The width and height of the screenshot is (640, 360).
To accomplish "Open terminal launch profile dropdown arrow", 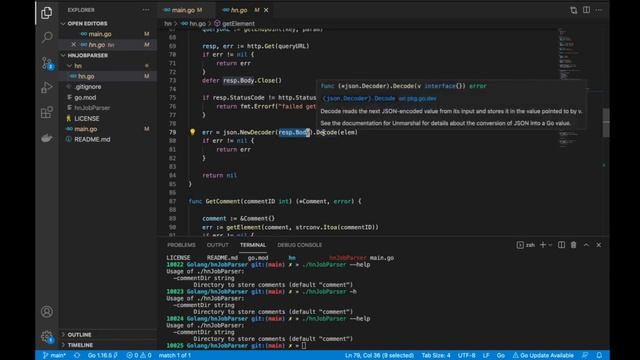I will coord(550,245).
